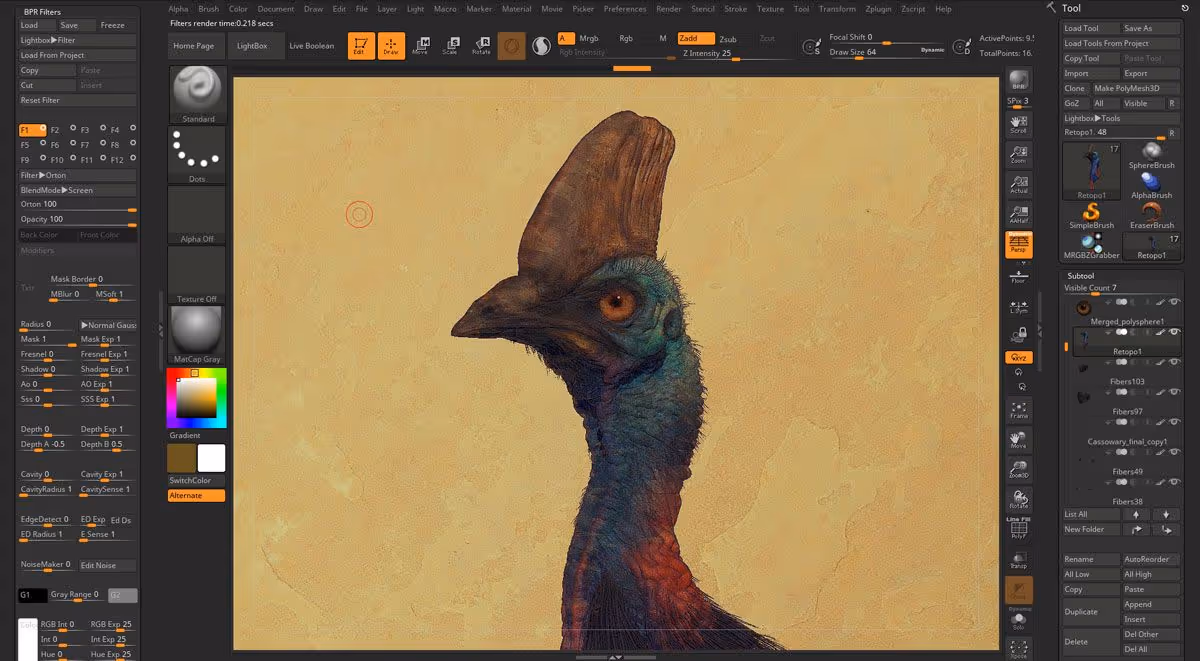Collapse the Subtool palette section
Viewport: 1200px width, 661px height.
[1080, 275]
